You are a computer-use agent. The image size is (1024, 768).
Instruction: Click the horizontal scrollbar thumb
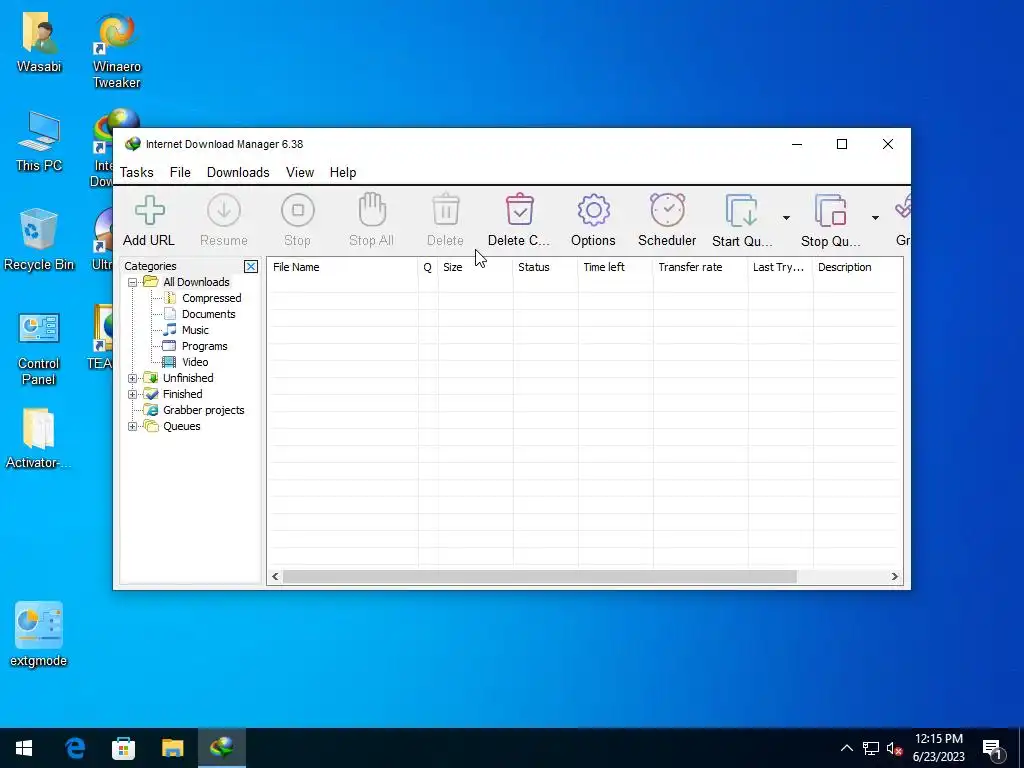(x=539, y=577)
